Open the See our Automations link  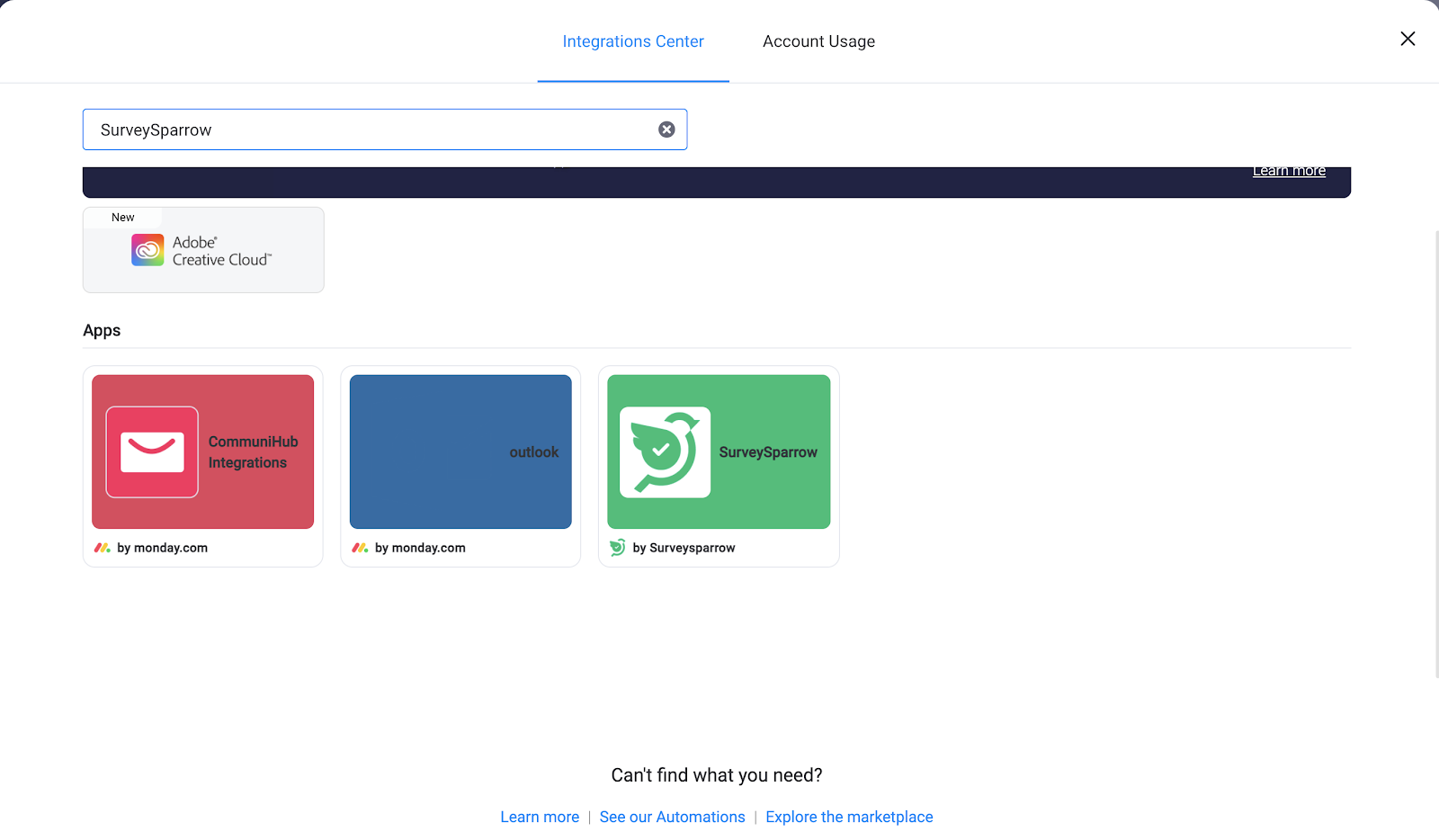(673, 817)
